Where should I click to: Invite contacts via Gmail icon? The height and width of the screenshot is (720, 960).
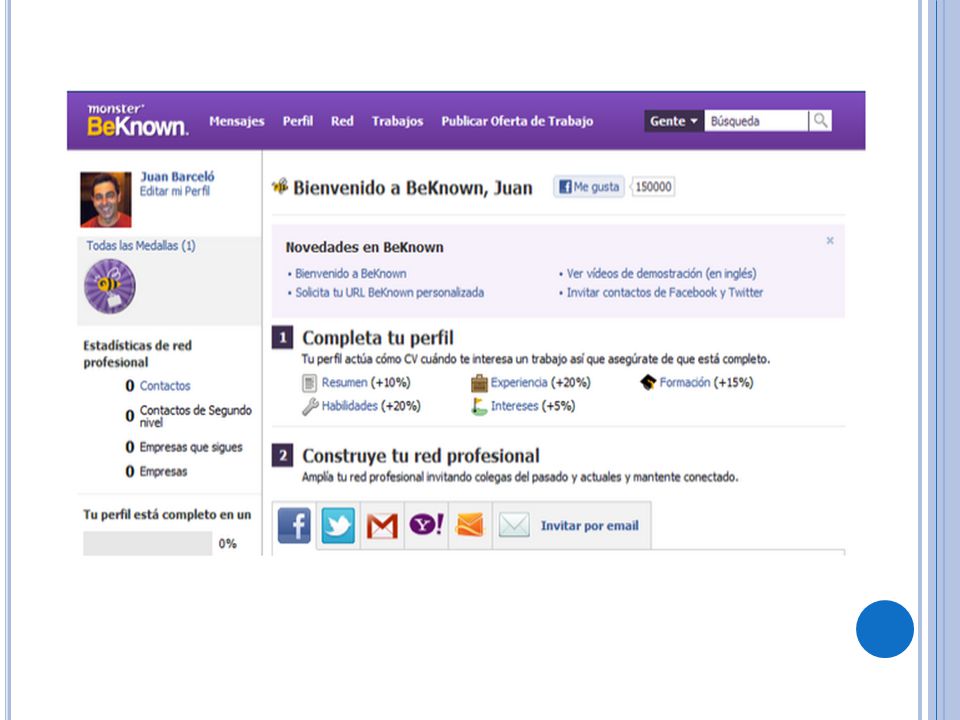point(382,525)
